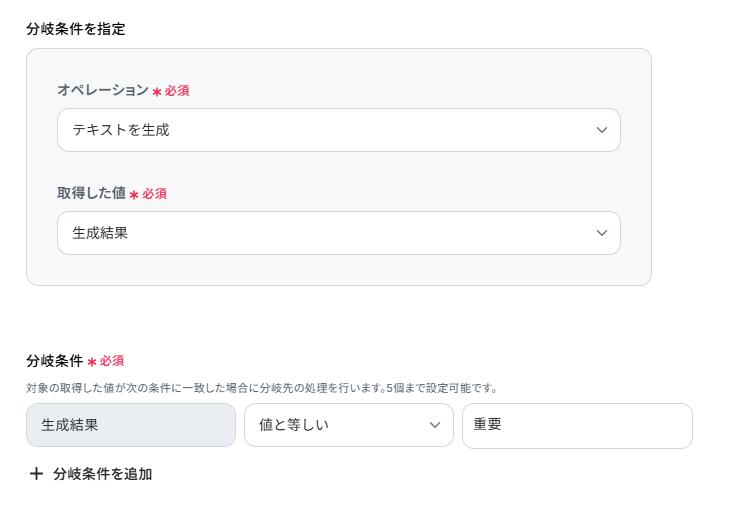Screen dimensions: 745x506
Task: Click the 必須 badge next to オペレーション
Action: tap(177, 90)
